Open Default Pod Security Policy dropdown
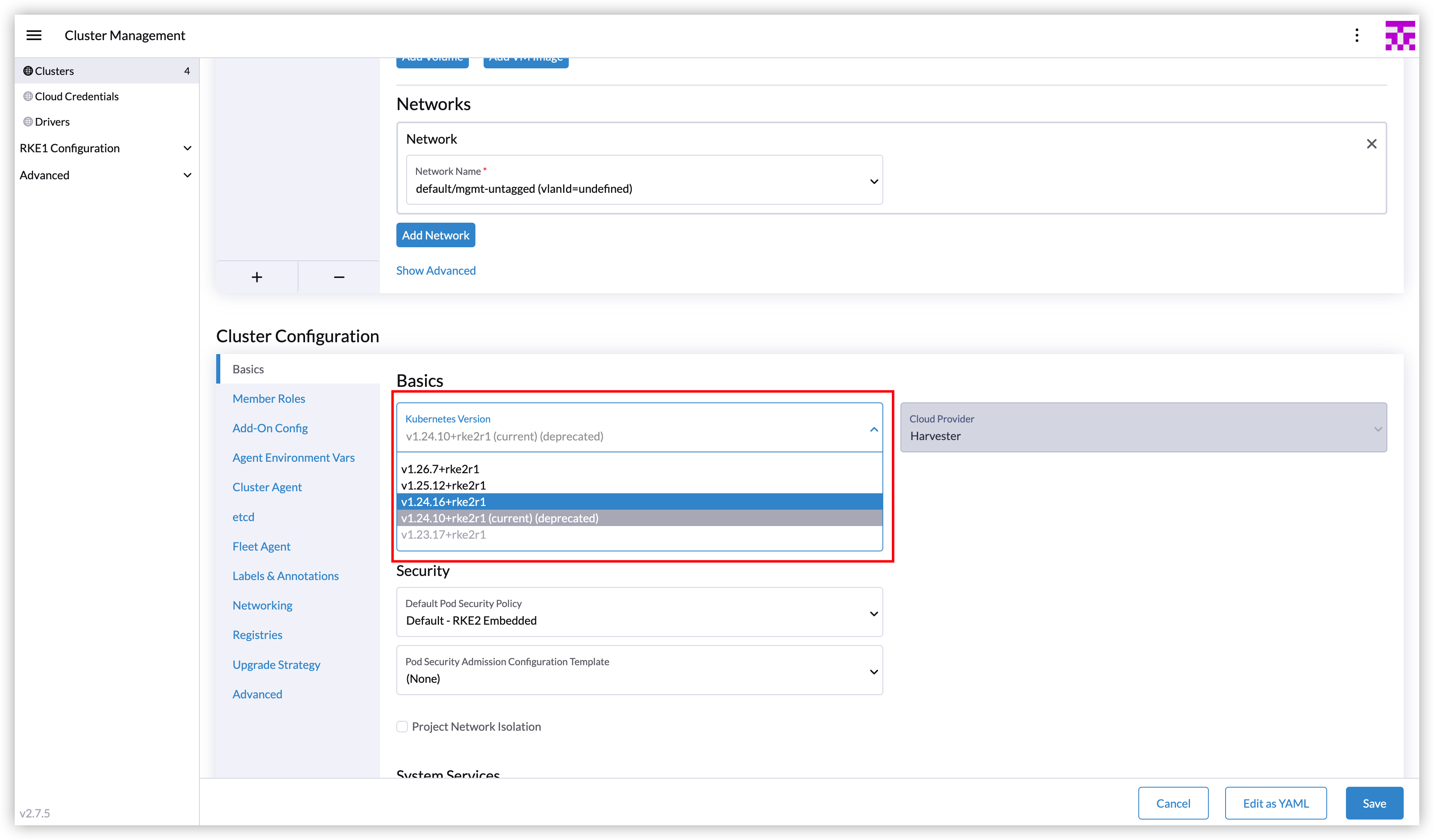Image resolution: width=1434 pixels, height=840 pixels. pos(640,612)
